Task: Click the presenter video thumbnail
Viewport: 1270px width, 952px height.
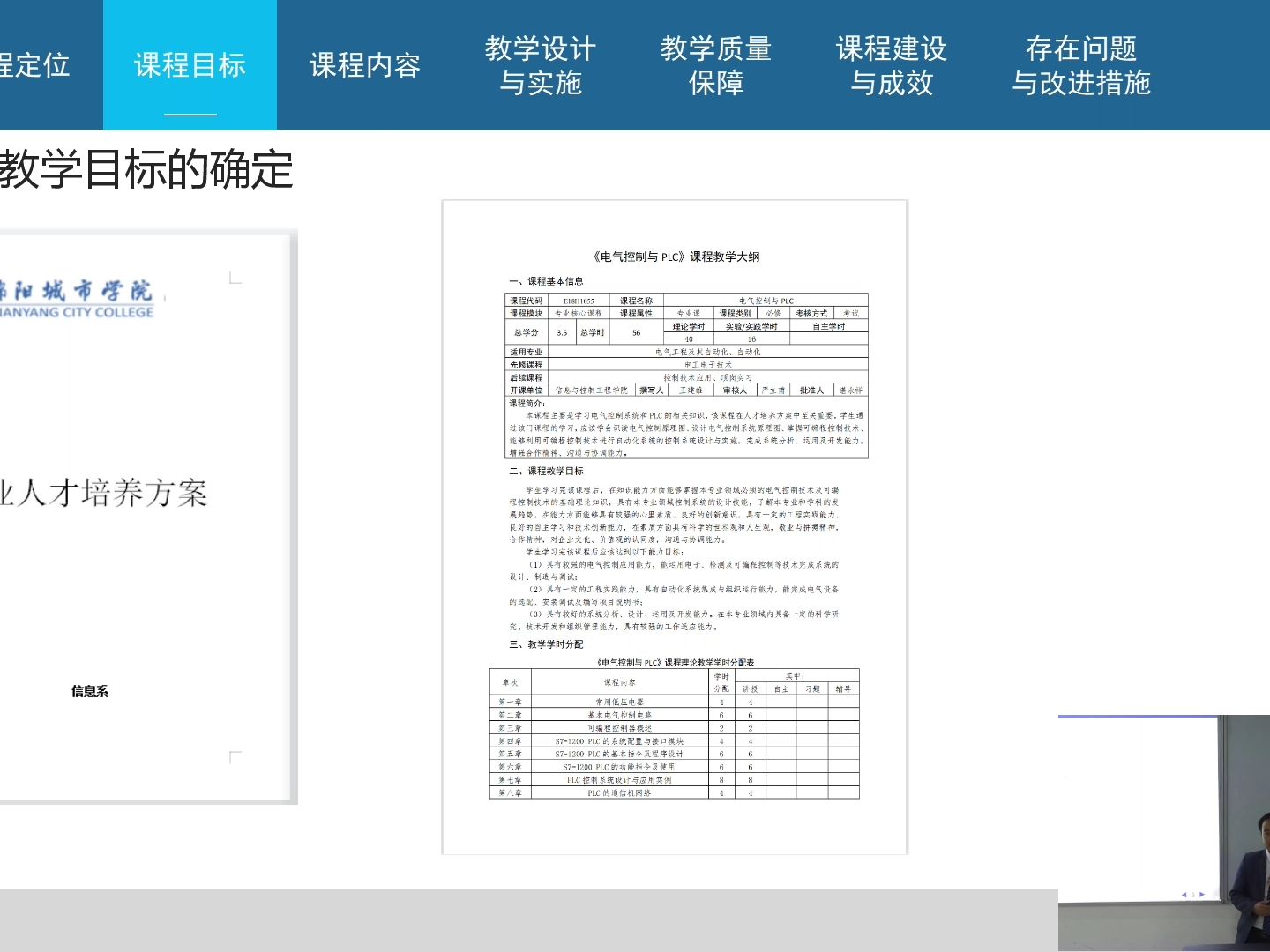Action: click(1164, 833)
